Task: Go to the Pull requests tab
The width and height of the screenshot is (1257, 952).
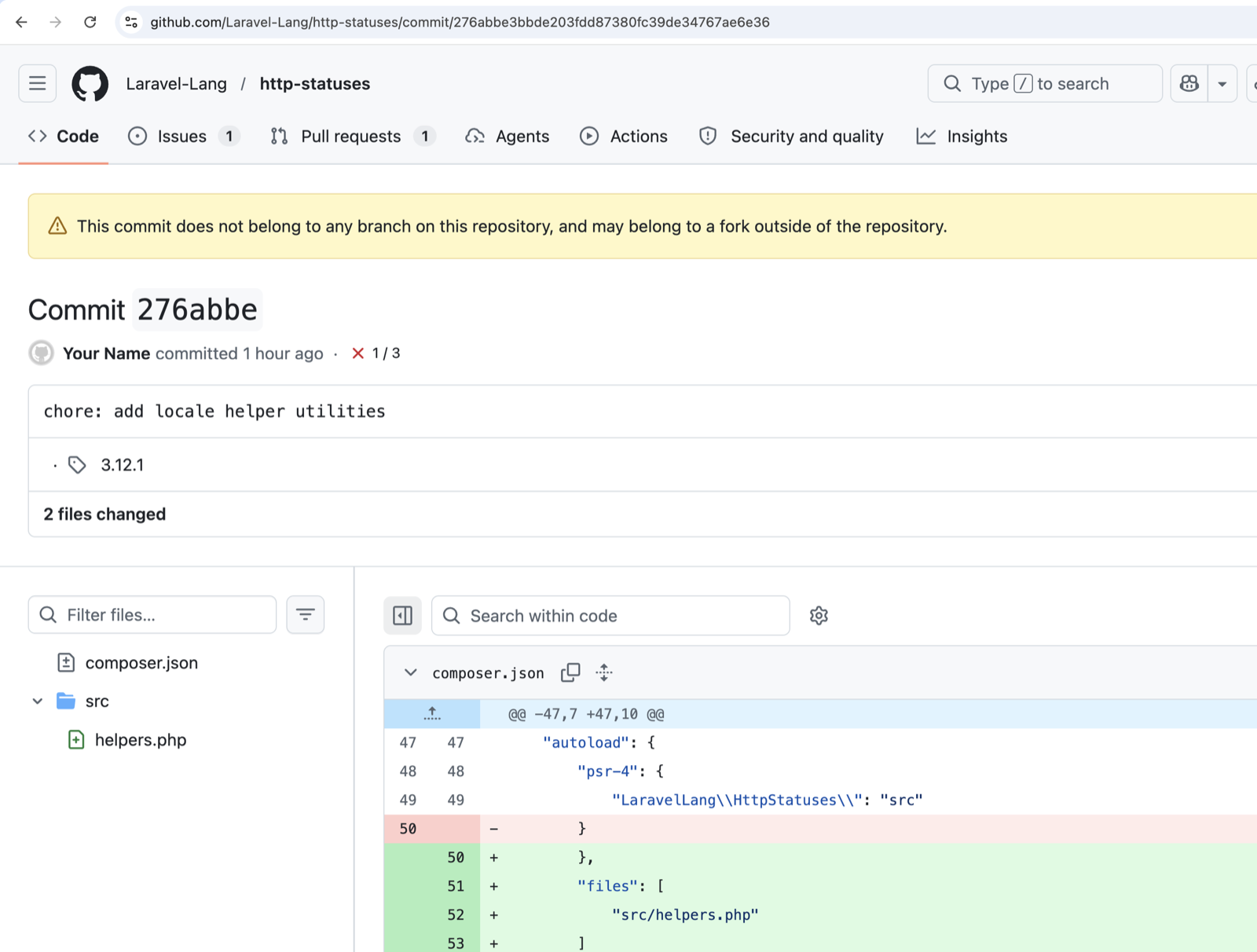Action: pos(352,136)
